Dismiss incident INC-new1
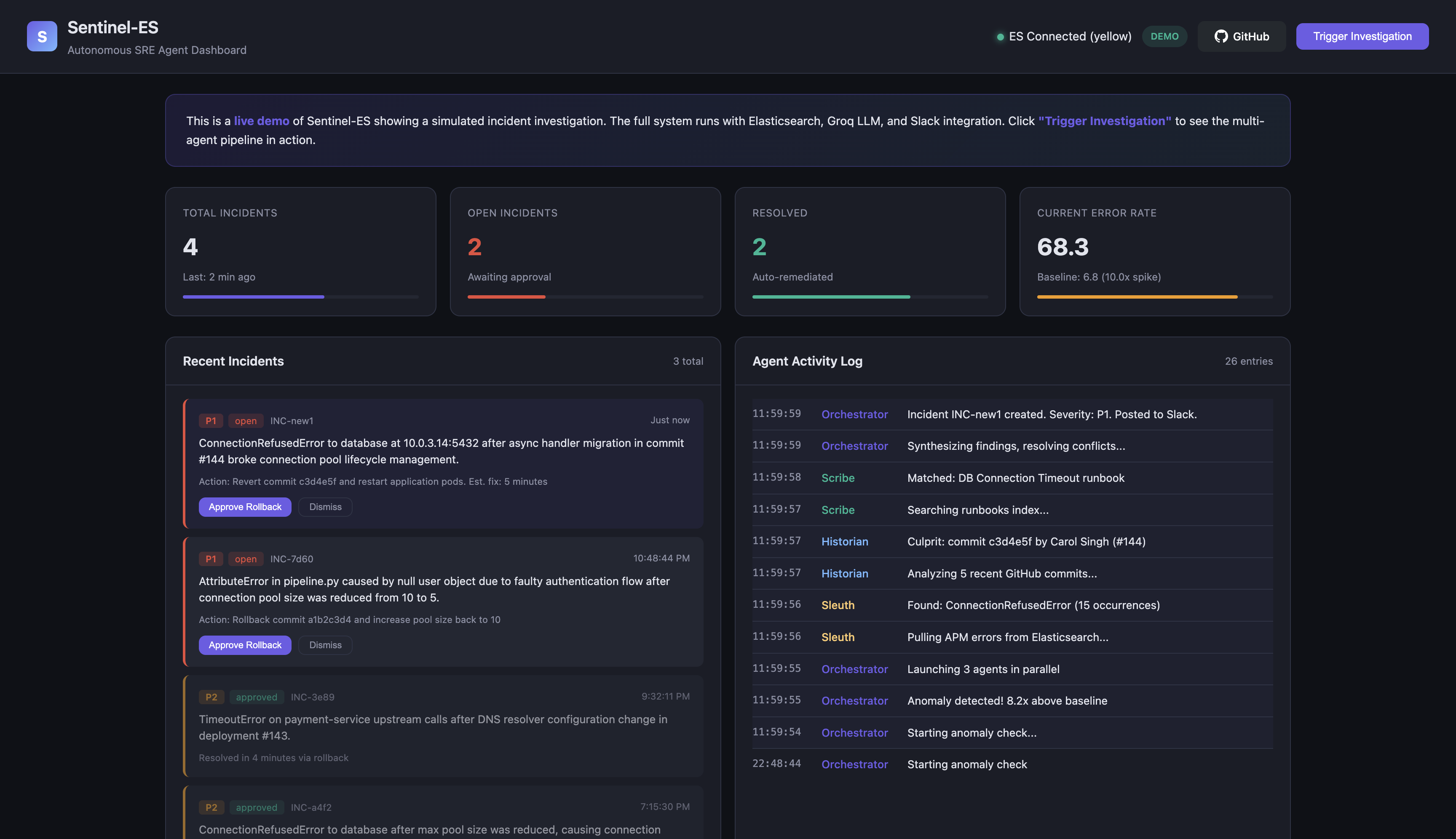Image resolution: width=1456 pixels, height=839 pixels. pos(325,507)
